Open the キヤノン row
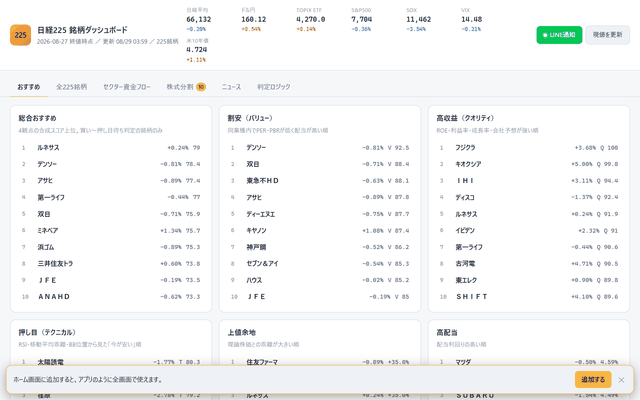Screen dimensions: 640x400 (x=320, y=231)
